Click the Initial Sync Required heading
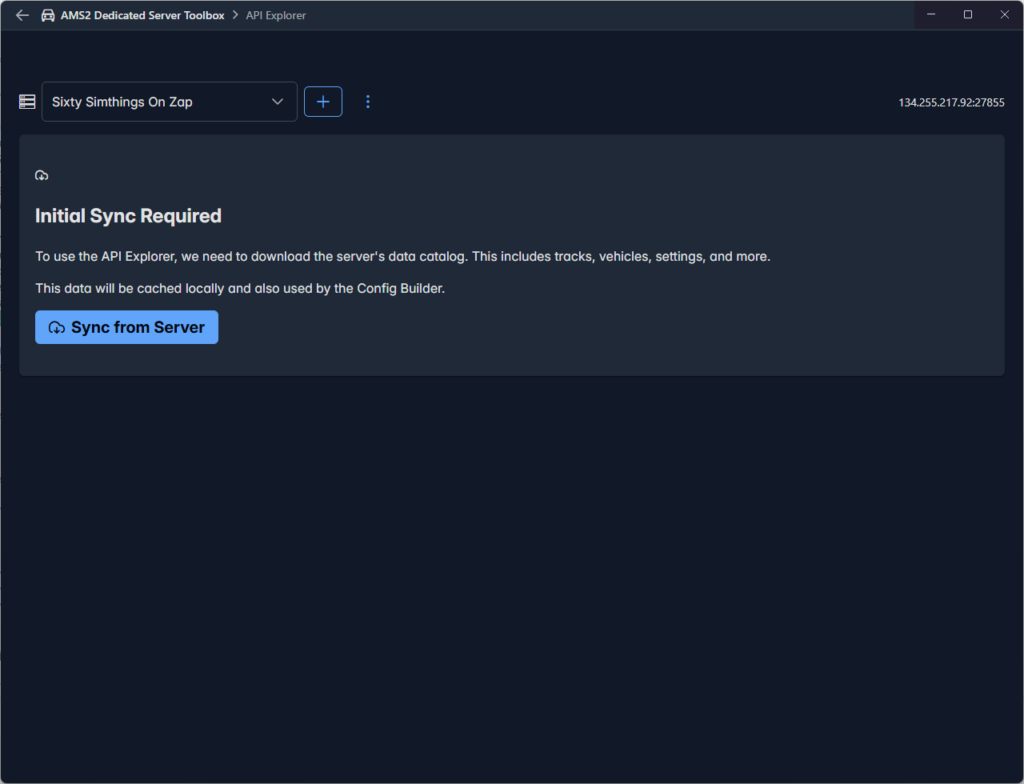 pyautogui.click(x=128, y=216)
